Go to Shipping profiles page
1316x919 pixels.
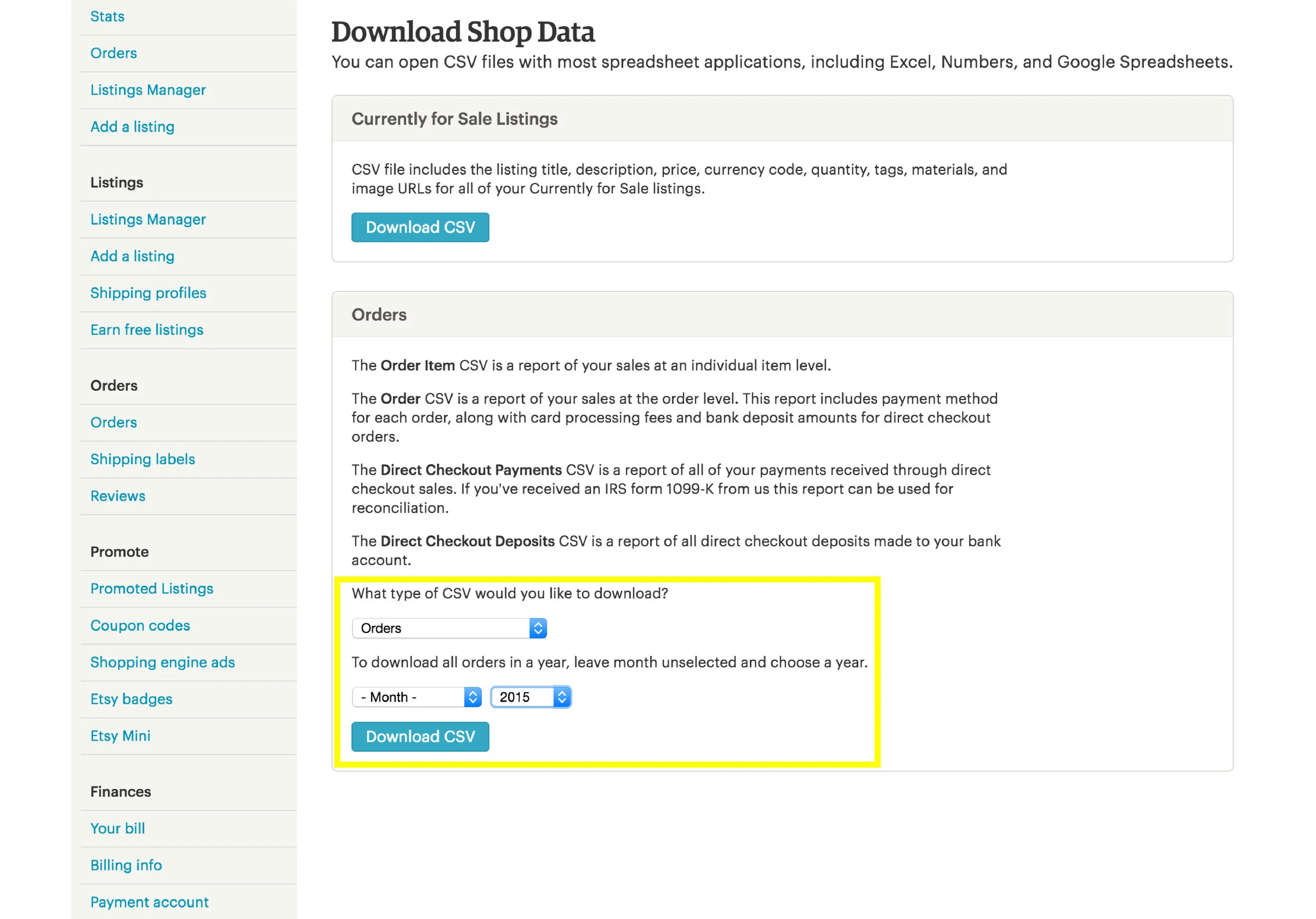[148, 293]
